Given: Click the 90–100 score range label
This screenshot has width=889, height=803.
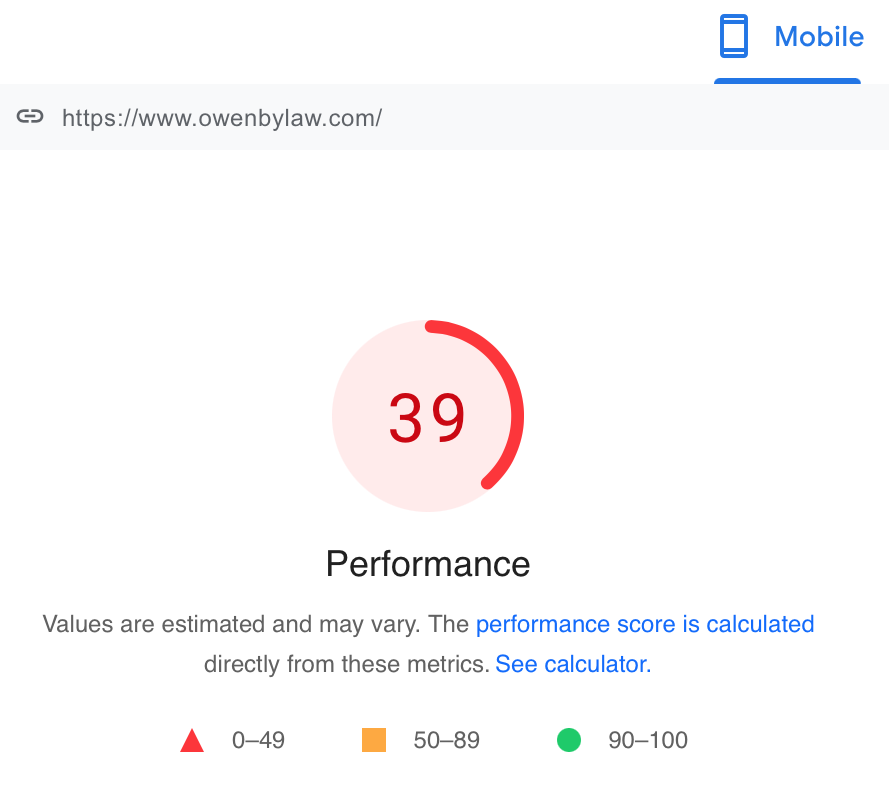Looking at the screenshot, I should click(648, 741).
